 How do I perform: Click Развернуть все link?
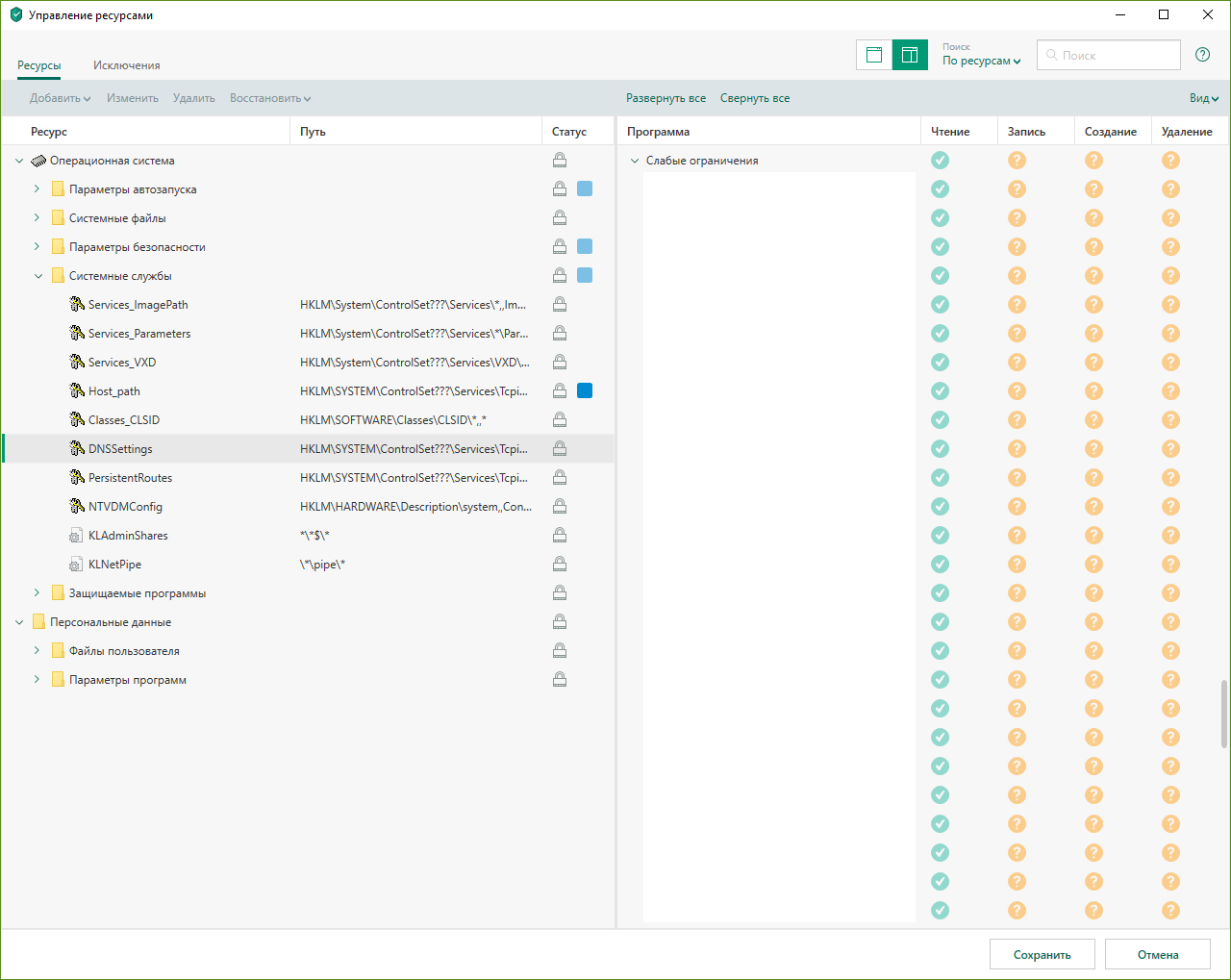point(666,98)
